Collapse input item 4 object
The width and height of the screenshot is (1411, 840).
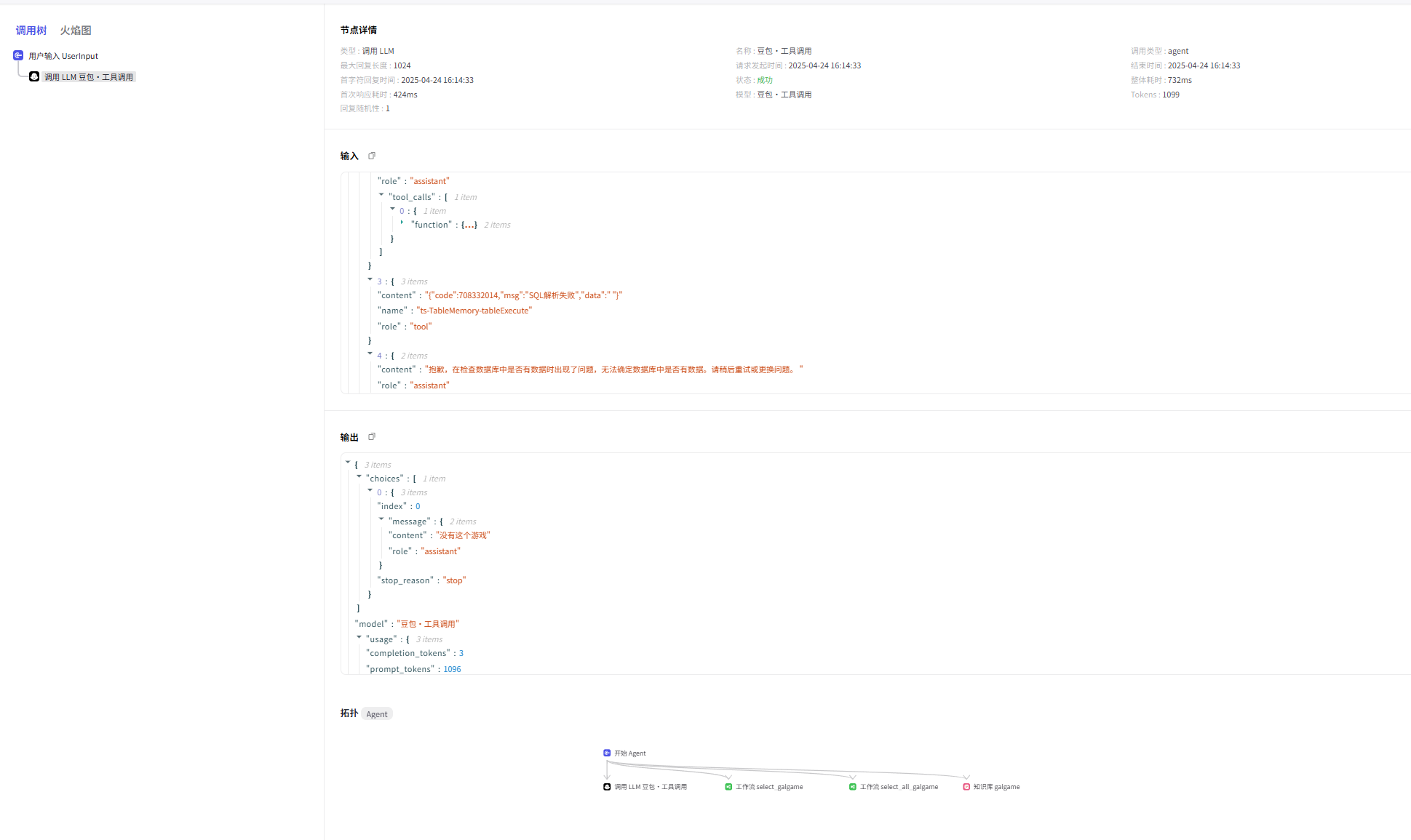pyautogui.click(x=370, y=353)
